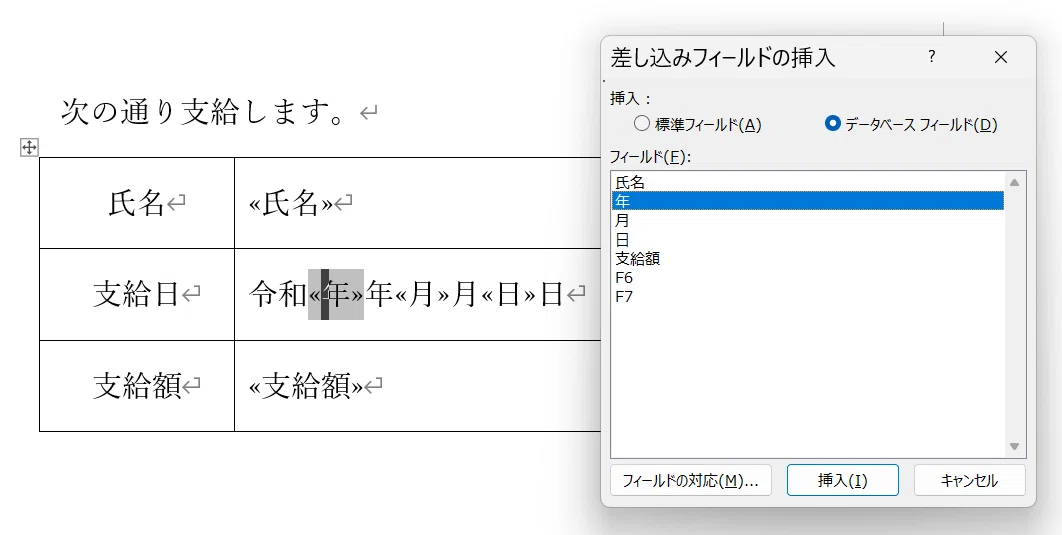Click the 令和 text in the date cell
The width and height of the screenshot is (1062, 535).
[278, 295]
